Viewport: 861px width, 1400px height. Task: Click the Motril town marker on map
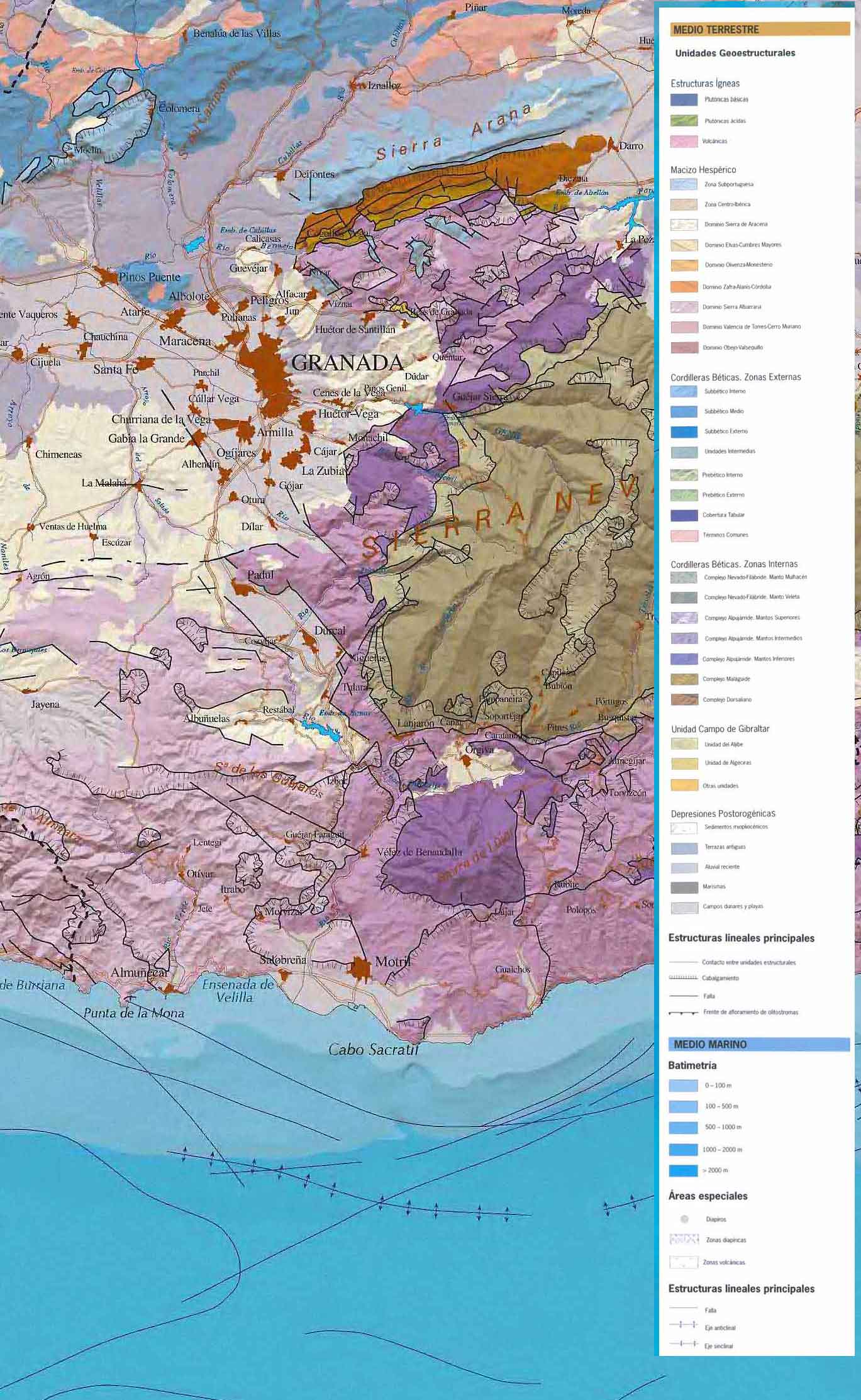point(361,967)
